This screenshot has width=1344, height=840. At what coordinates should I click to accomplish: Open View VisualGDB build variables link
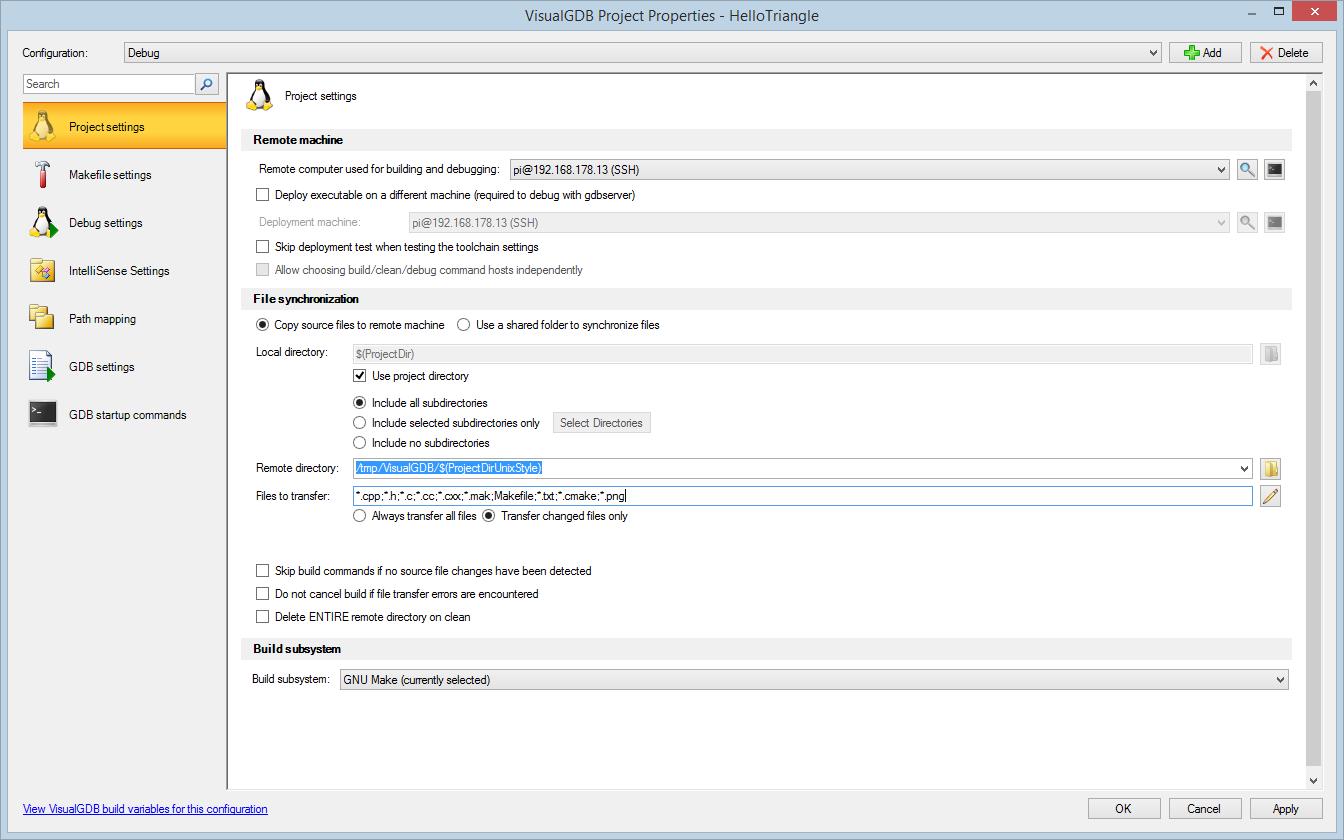(145, 809)
